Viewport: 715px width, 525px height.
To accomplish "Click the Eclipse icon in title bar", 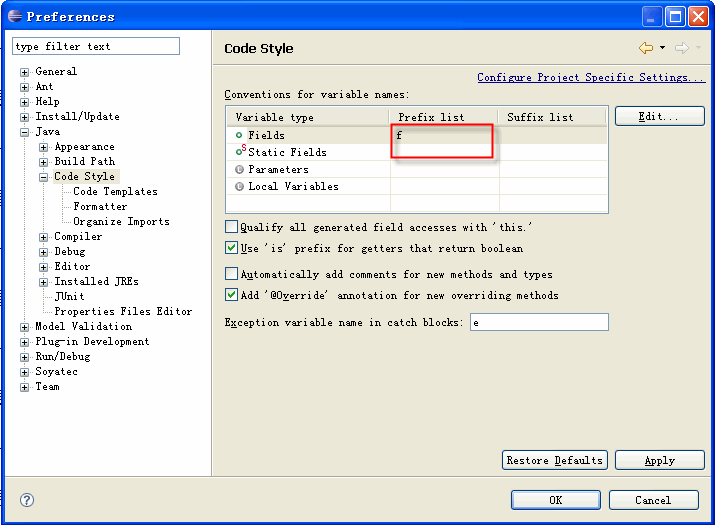I will (x=15, y=16).
